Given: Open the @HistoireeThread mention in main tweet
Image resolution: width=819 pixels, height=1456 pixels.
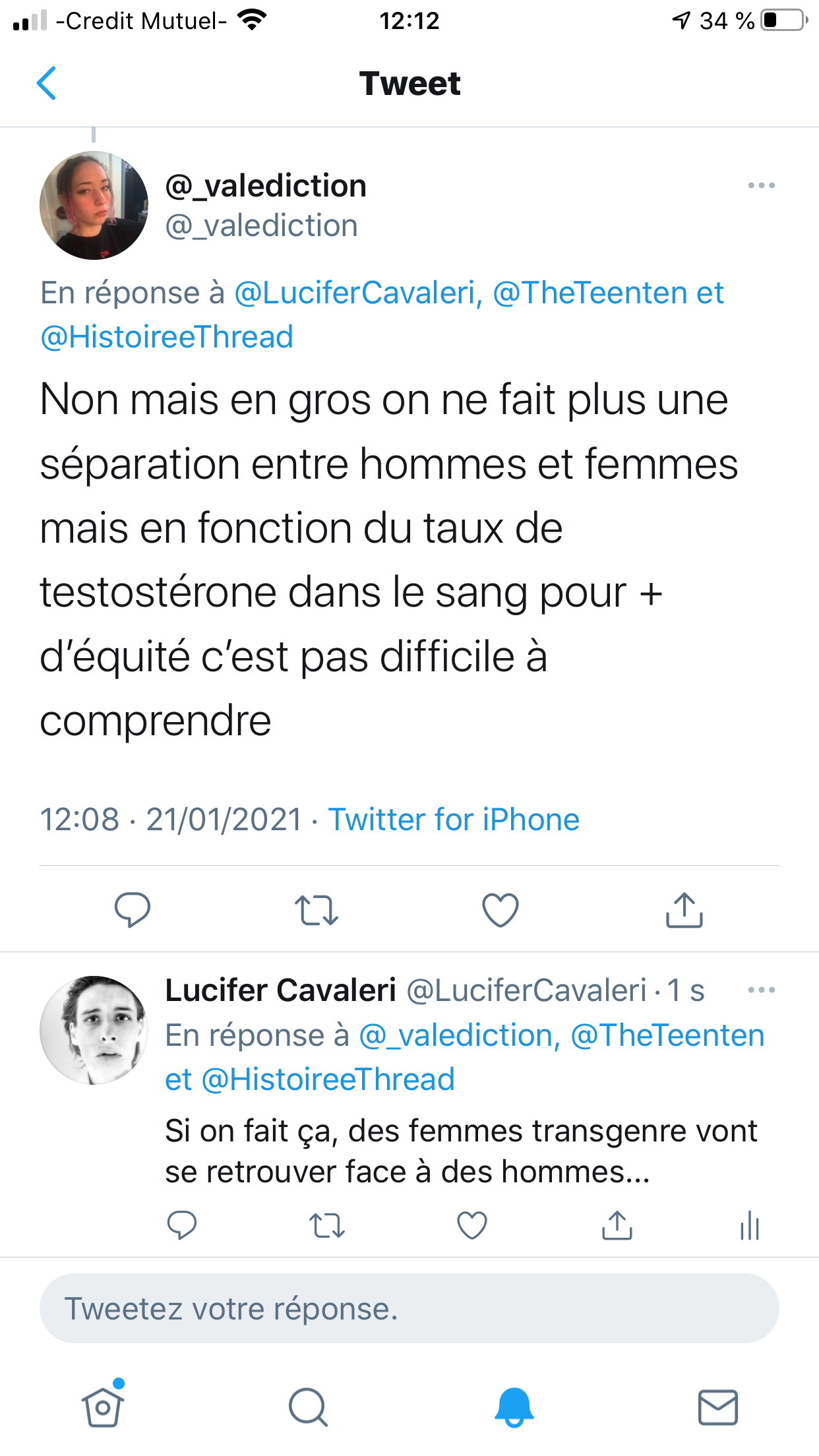Looking at the screenshot, I should point(167,337).
